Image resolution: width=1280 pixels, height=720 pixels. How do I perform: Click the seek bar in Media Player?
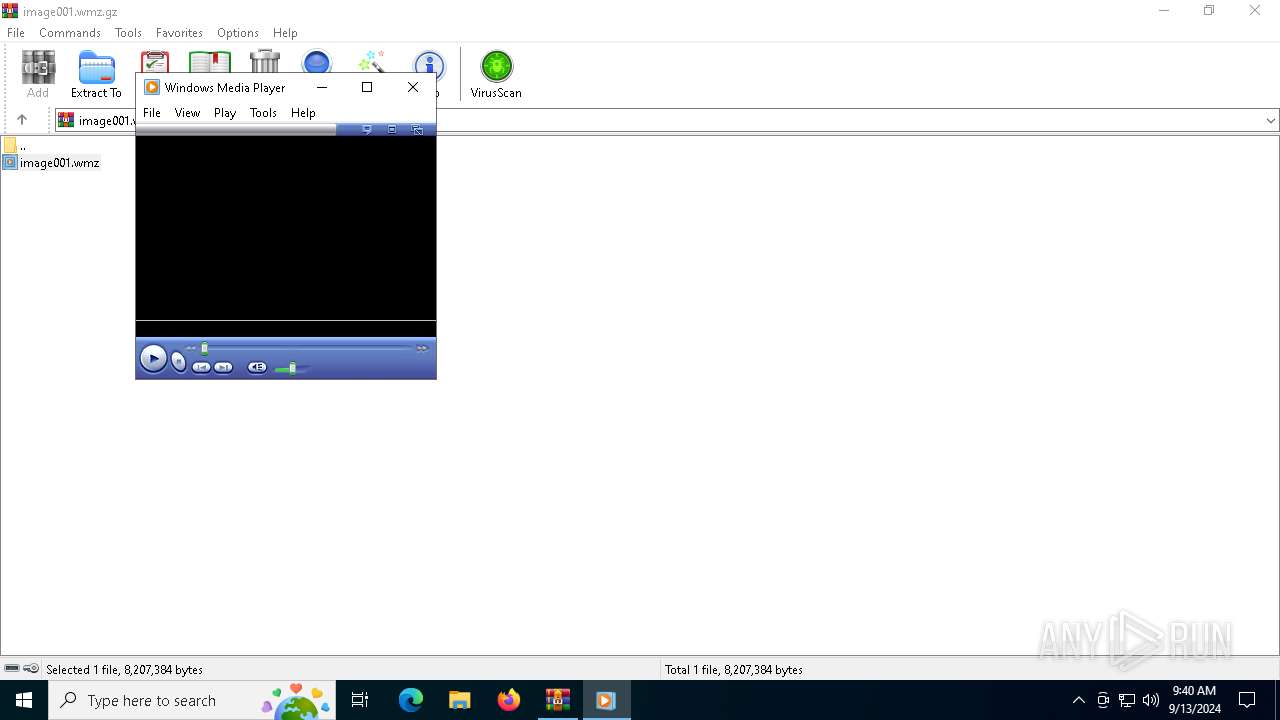click(305, 348)
